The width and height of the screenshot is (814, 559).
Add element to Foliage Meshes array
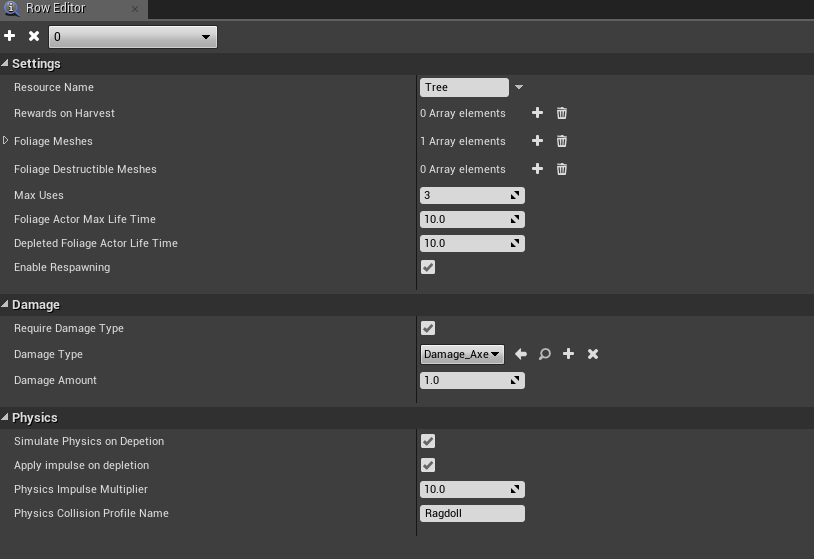[x=537, y=141]
